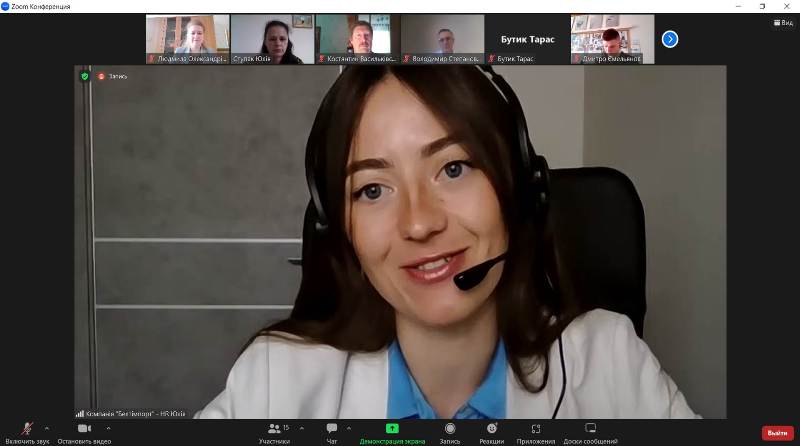Expand chat options arrow
The image size is (800, 446).
tap(348, 428)
